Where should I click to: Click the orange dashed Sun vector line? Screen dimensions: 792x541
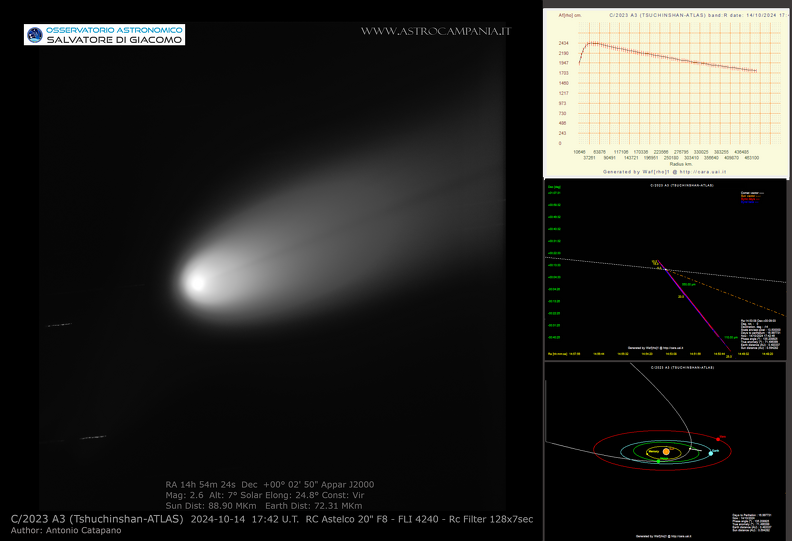tap(727, 293)
